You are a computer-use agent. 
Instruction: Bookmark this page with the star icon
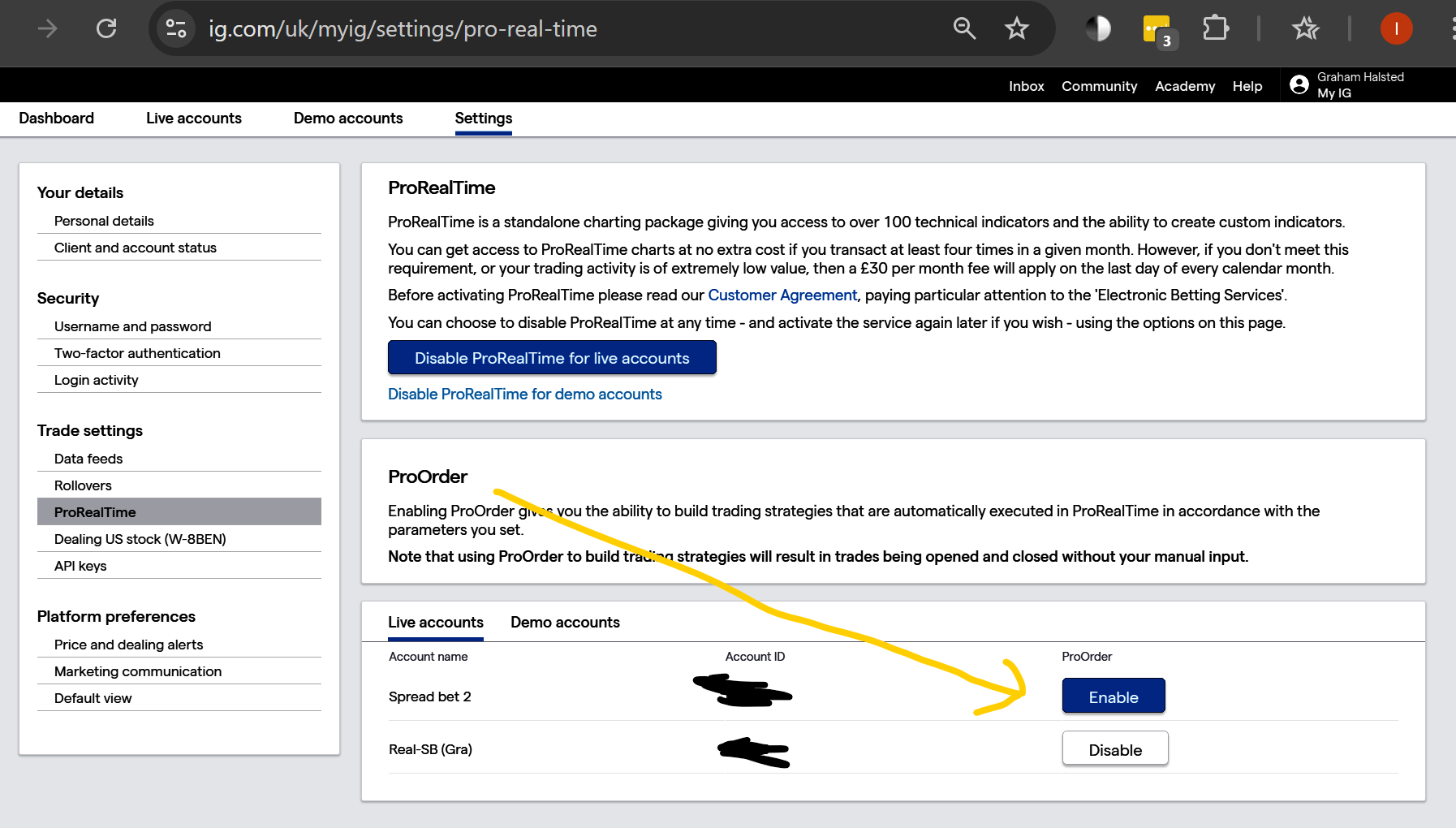(x=1016, y=29)
